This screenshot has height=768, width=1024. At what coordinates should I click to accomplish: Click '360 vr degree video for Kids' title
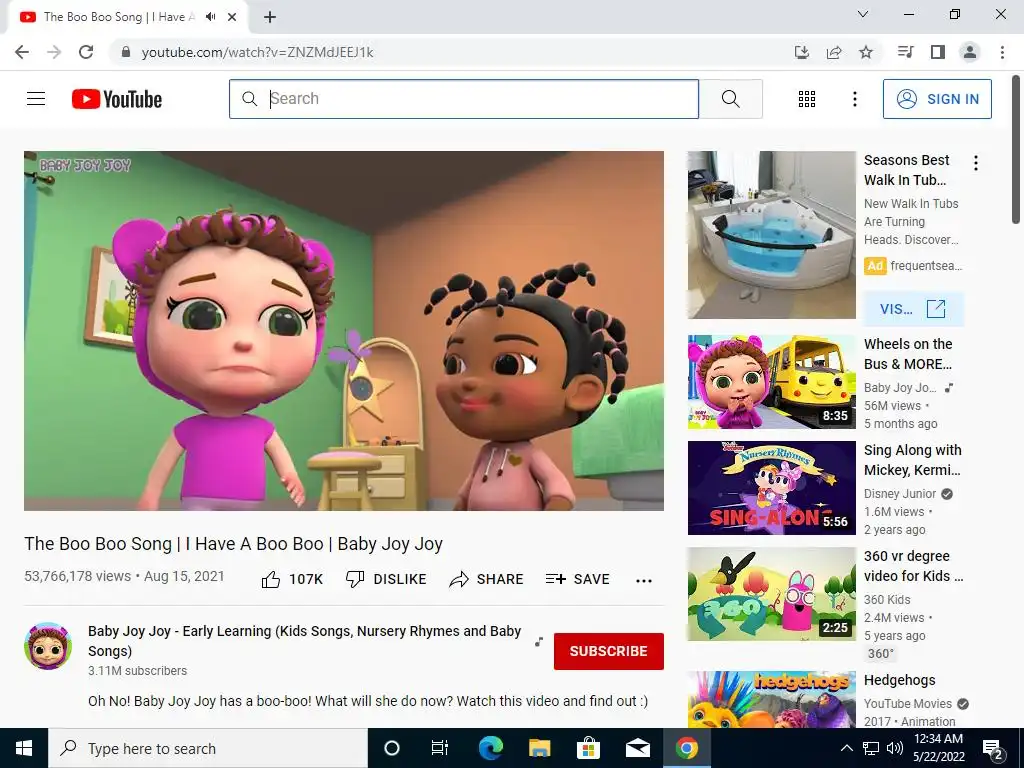(x=913, y=566)
